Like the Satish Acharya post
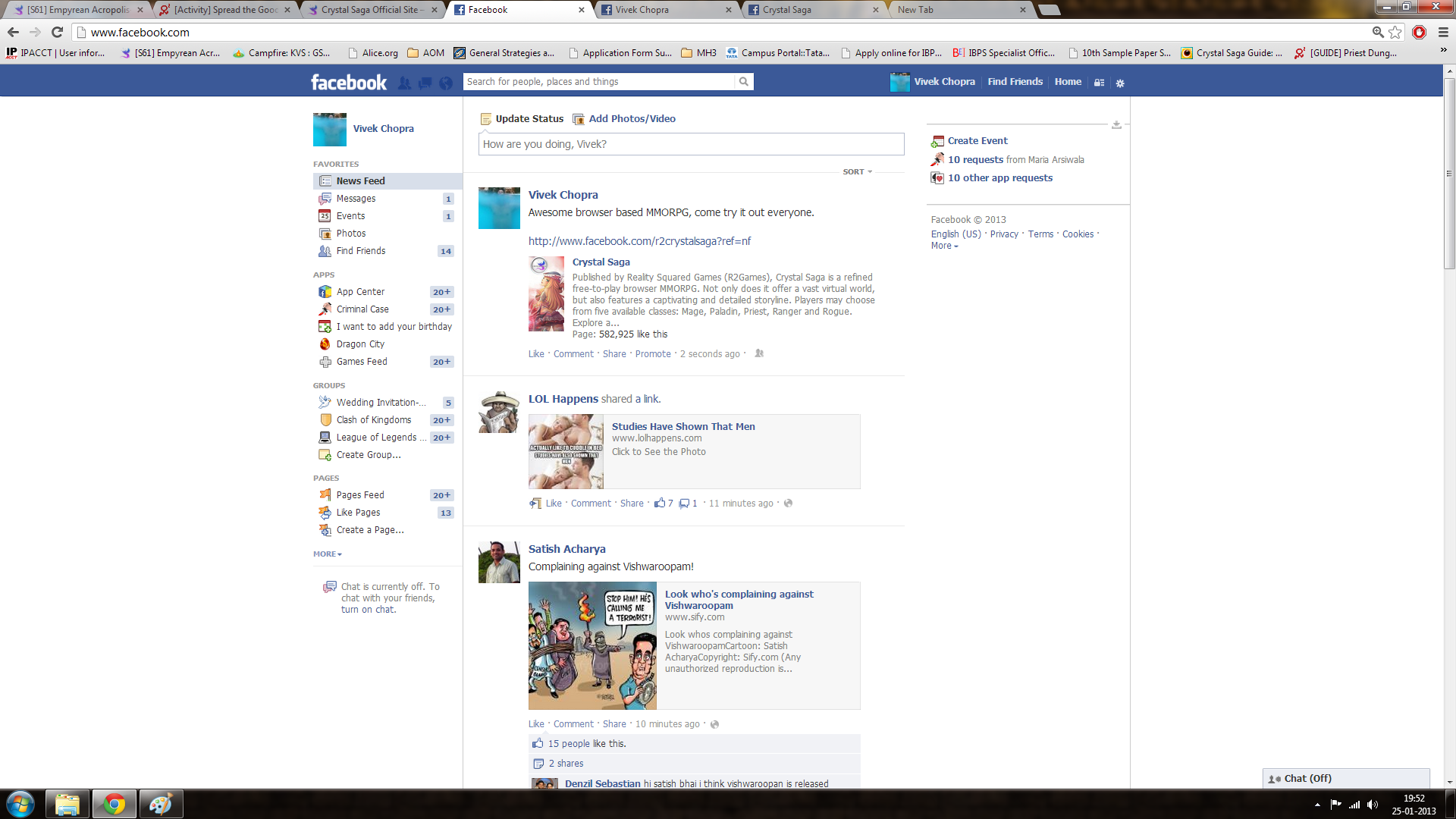This screenshot has height=819, width=1456. pyautogui.click(x=536, y=724)
